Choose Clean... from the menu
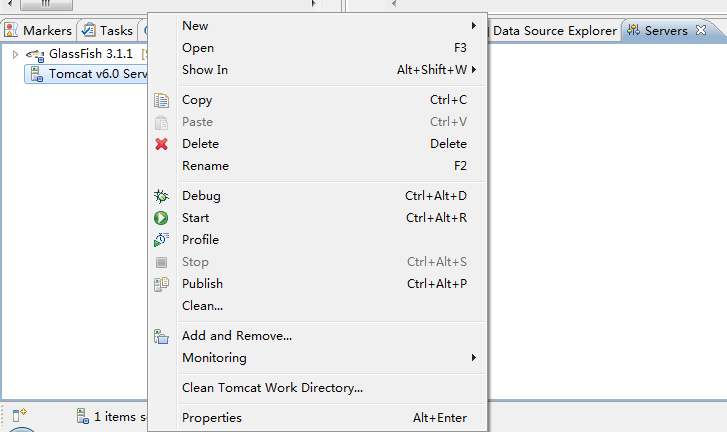This screenshot has width=727, height=435. [x=330, y=306]
